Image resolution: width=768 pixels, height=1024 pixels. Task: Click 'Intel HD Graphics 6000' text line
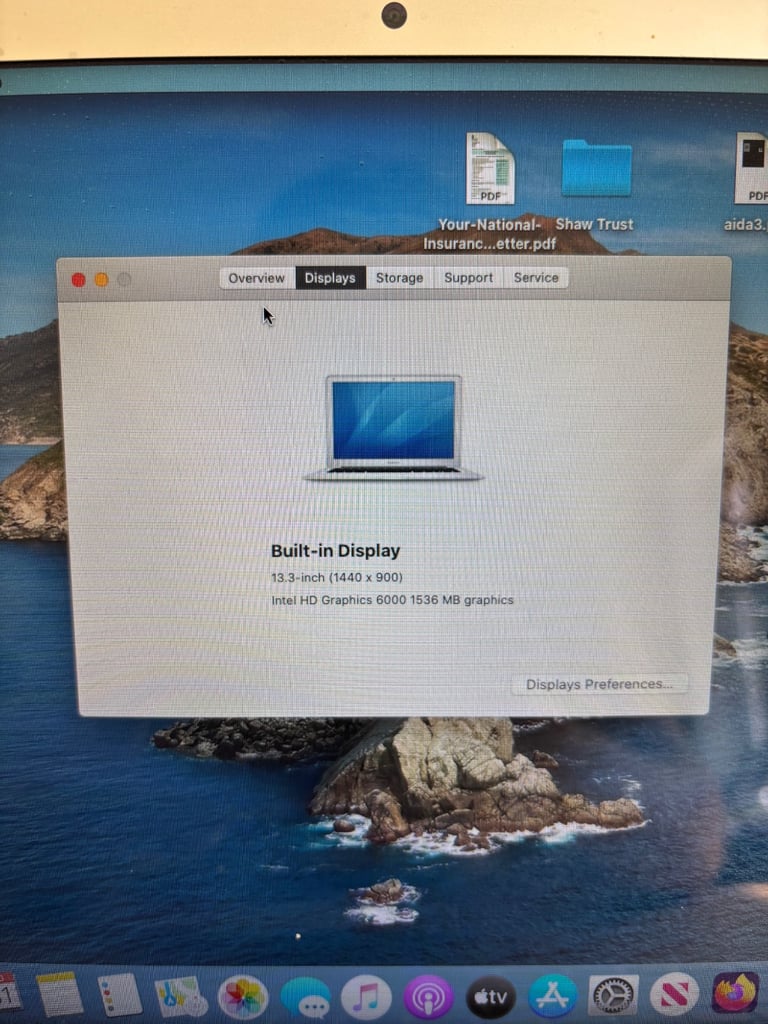[392, 600]
